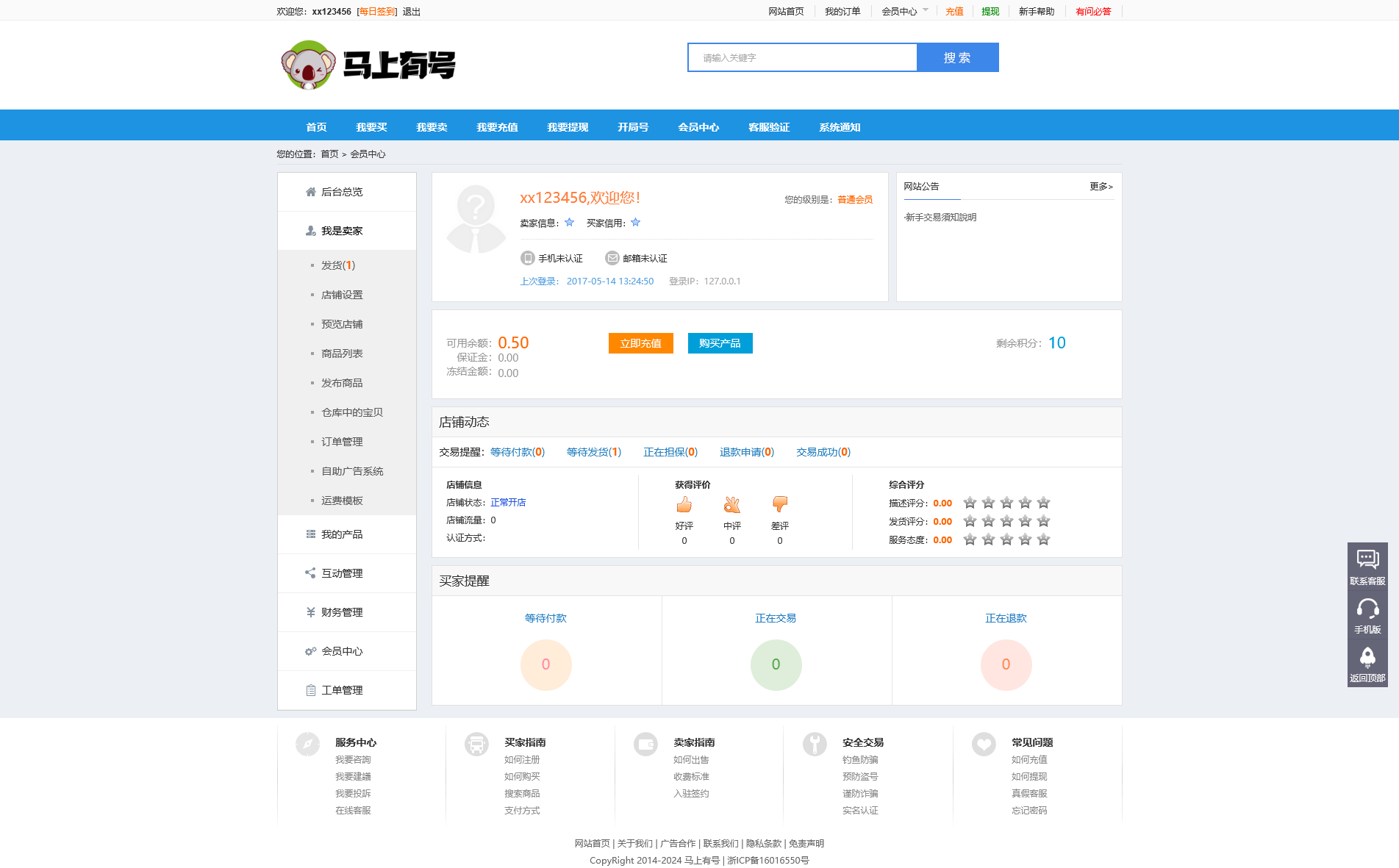Open 发布商品 in the seller submenu

click(x=342, y=383)
